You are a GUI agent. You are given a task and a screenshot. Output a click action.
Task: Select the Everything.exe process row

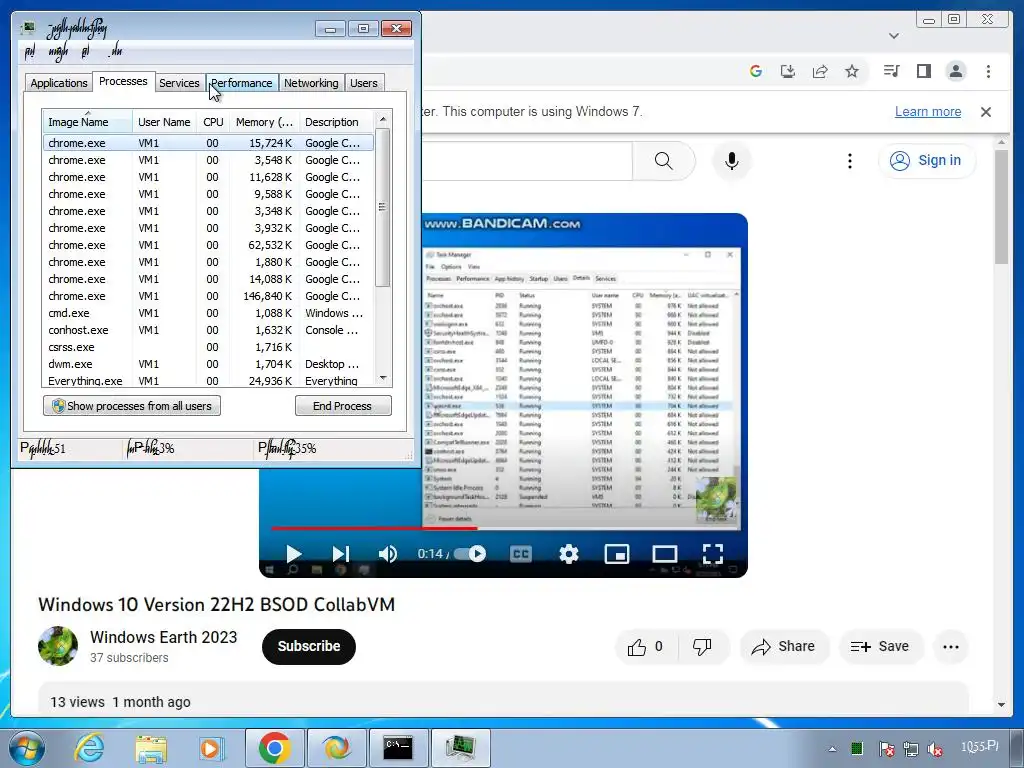click(208, 380)
